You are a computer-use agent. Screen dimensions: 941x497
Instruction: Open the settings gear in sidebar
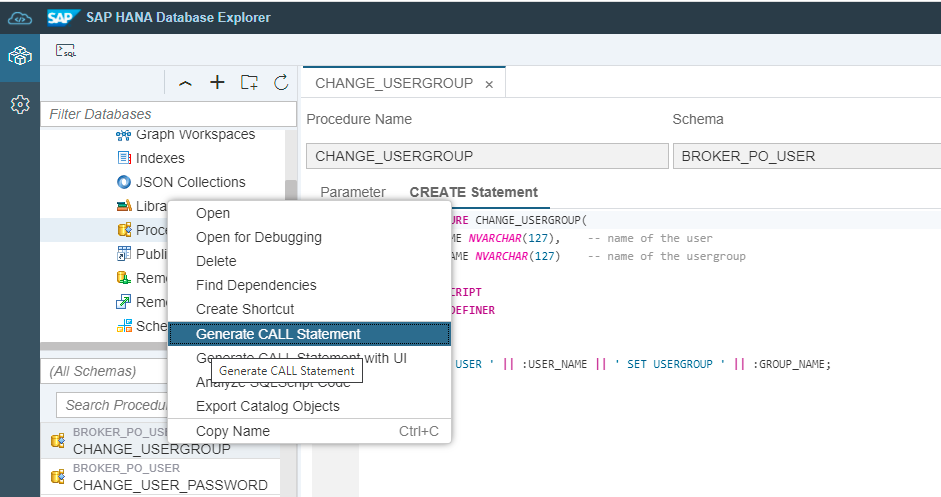pyautogui.click(x=20, y=104)
